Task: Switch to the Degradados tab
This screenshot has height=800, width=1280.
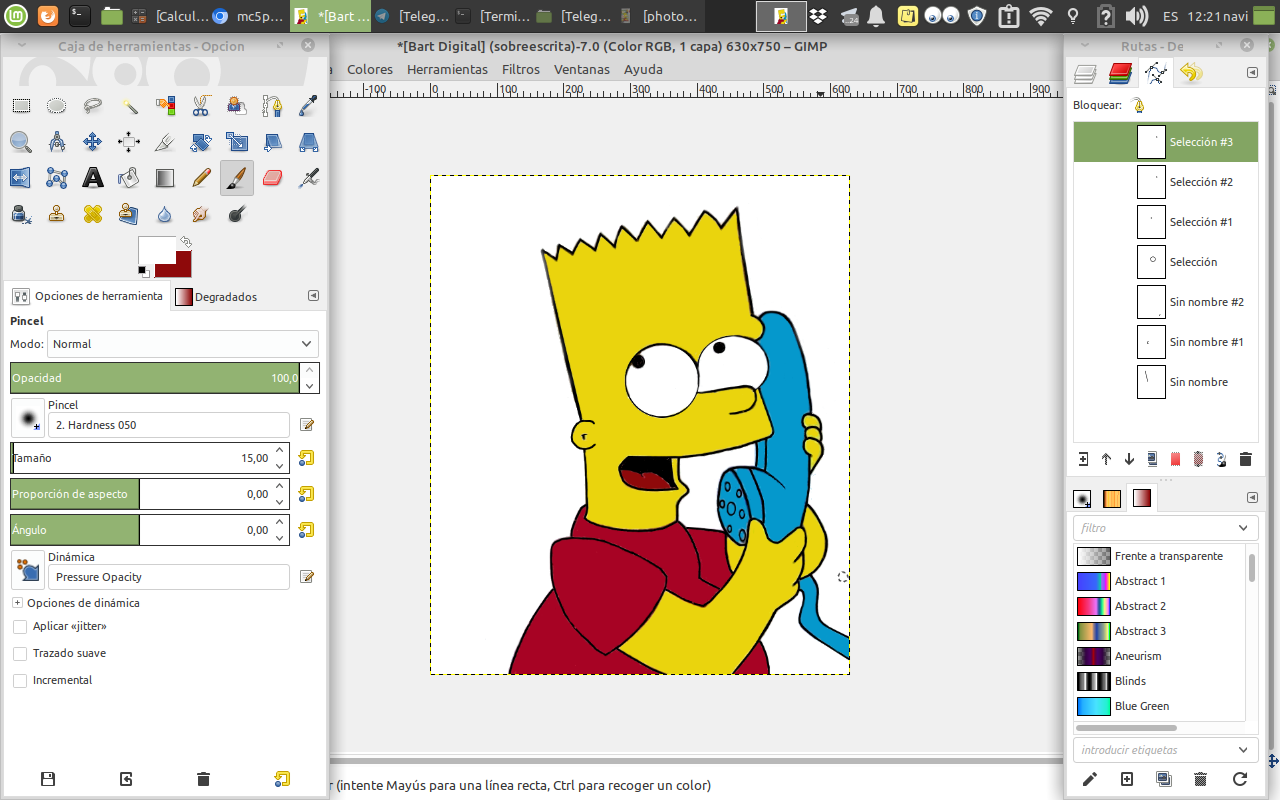Action: click(x=216, y=297)
